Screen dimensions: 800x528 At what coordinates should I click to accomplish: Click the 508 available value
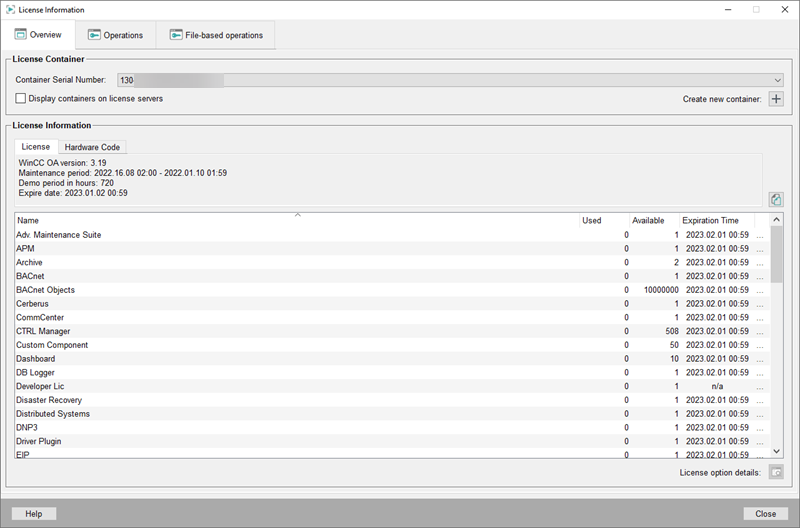pos(672,331)
